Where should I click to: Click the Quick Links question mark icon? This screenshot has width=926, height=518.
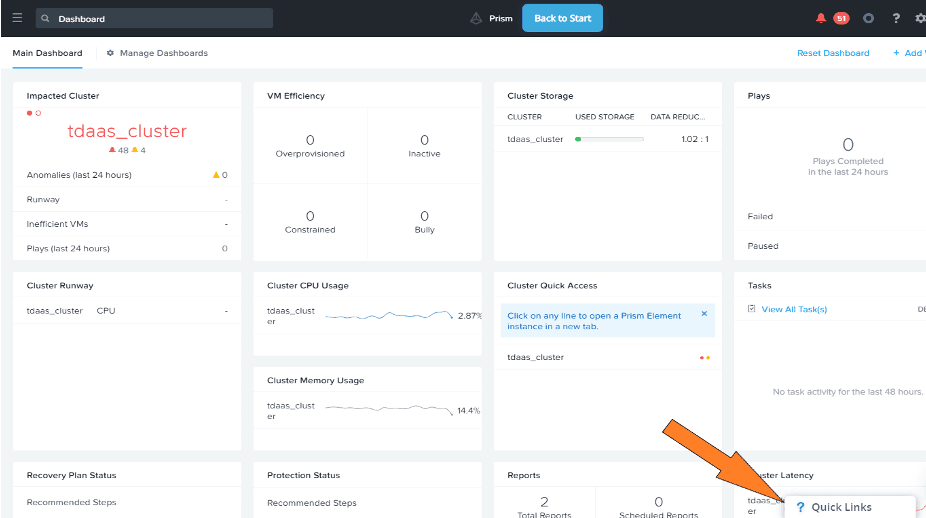tap(800, 507)
